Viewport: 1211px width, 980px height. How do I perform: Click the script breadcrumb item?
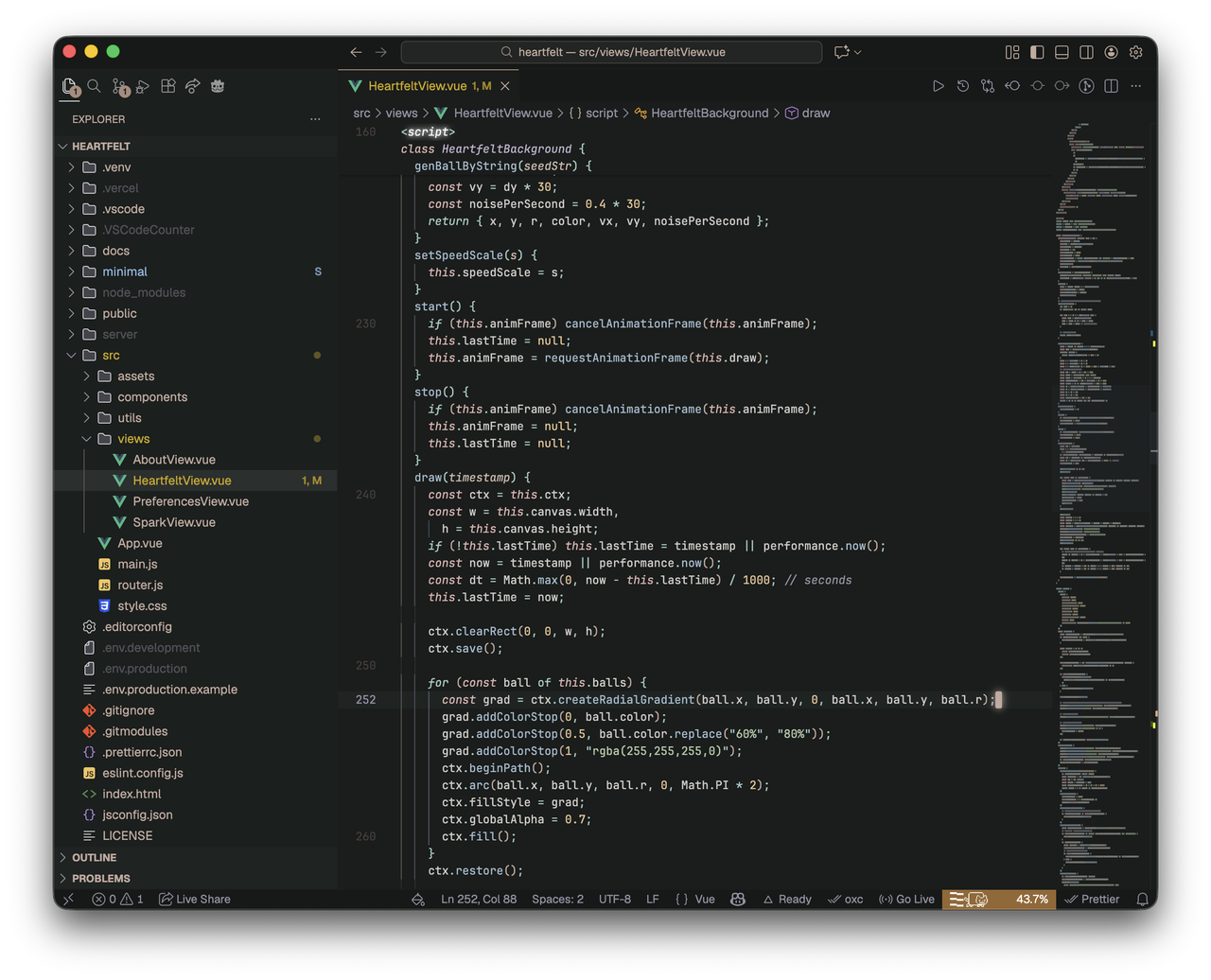(x=593, y=113)
